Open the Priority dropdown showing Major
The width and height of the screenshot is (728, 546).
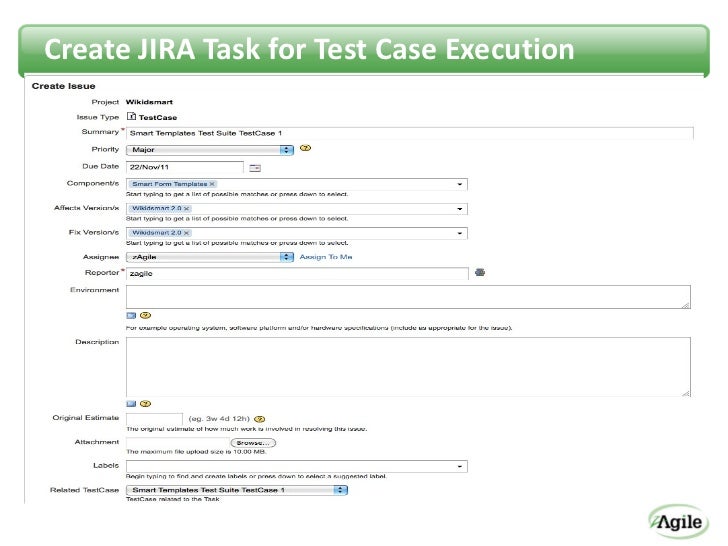(210, 150)
